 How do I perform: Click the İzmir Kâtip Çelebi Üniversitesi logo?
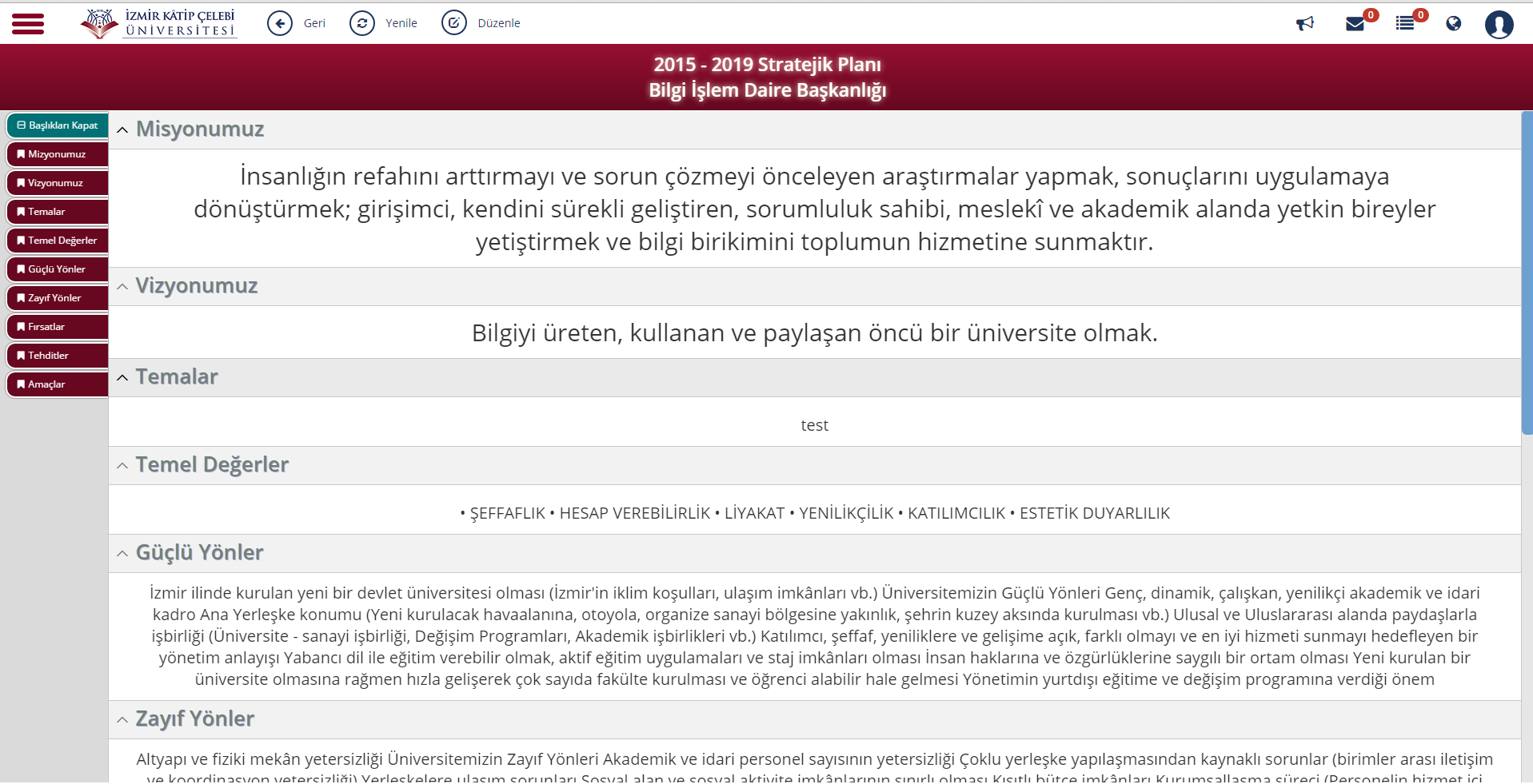(158, 23)
